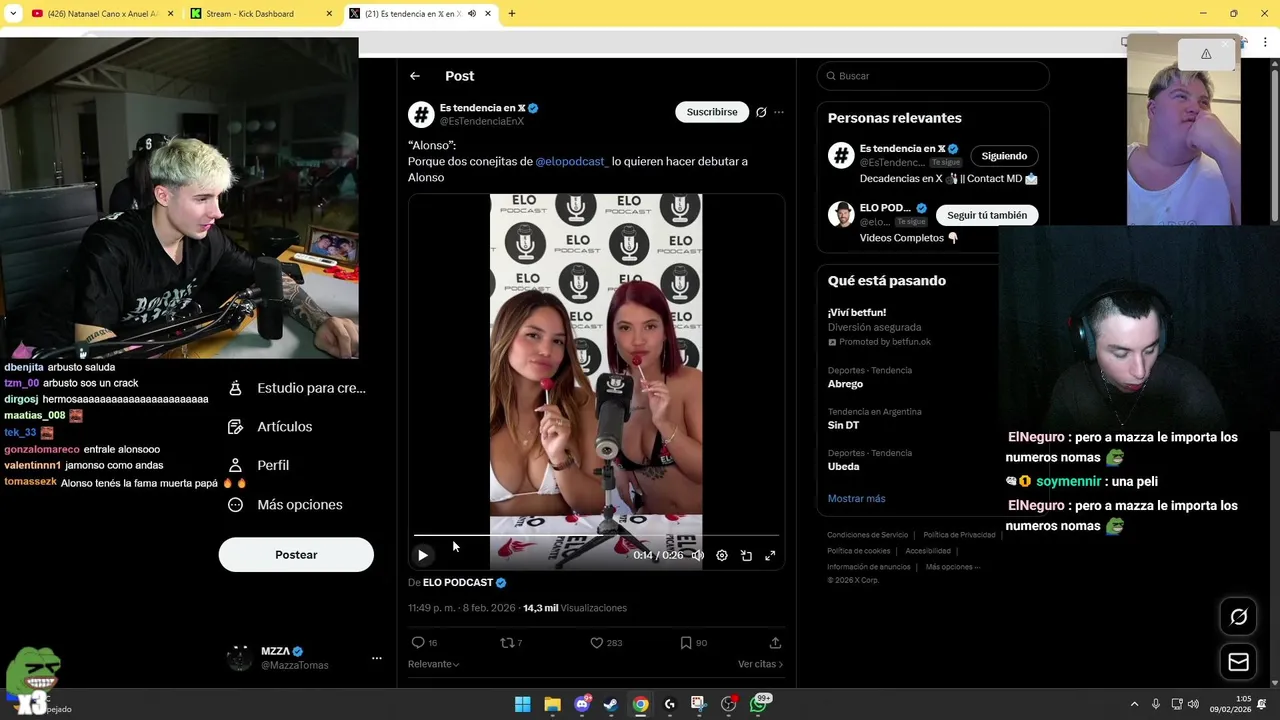Open Artículos in the sidebar
This screenshot has height=720, width=1280.
coord(271,427)
